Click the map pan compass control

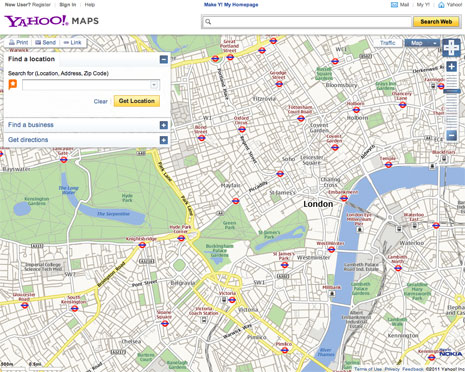(451, 48)
